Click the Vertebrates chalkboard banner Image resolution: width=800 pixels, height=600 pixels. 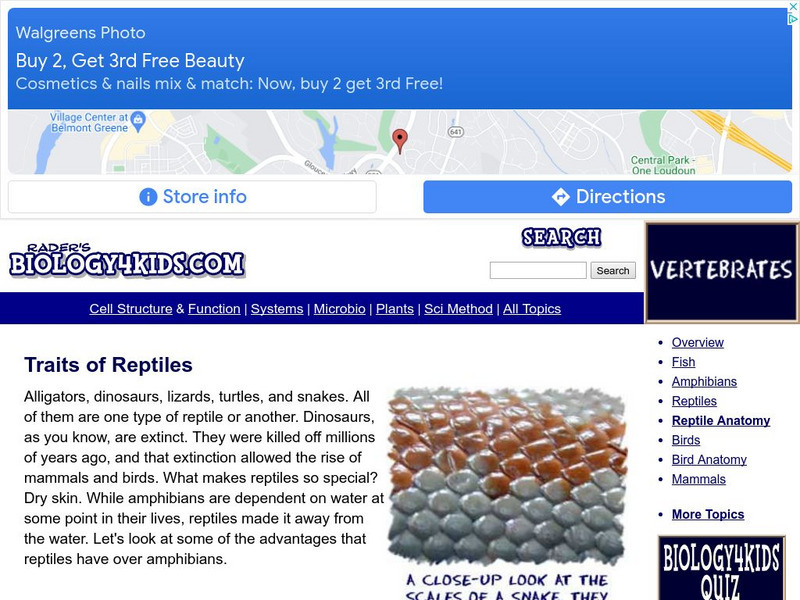(x=721, y=272)
